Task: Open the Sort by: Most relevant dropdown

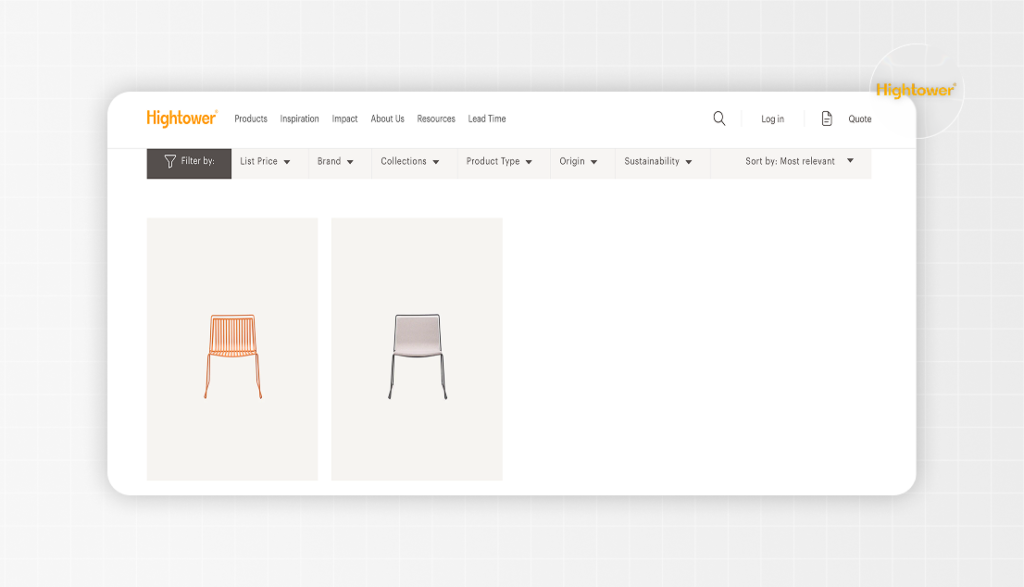Action: click(x=799, y=161)
